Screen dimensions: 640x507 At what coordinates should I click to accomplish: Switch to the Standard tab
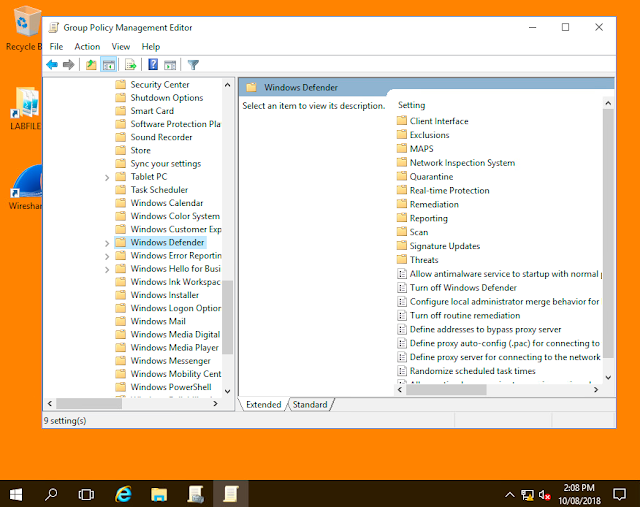click(310, 404)
